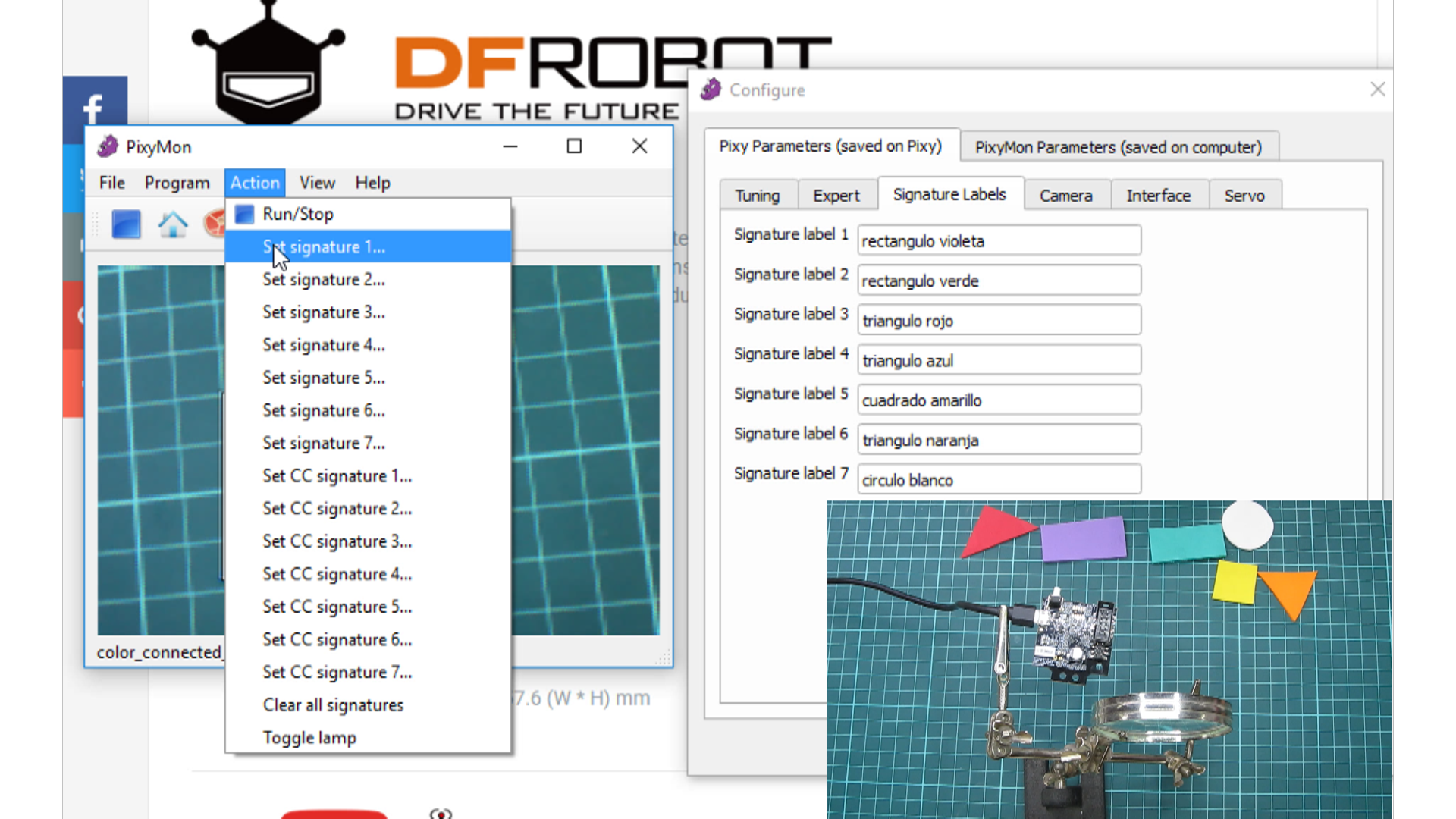The width and height of the screenshot is (1456, 819).
Task: Open PixyMon Parameters (saved on computer) tab
Action: point(1118,147)
